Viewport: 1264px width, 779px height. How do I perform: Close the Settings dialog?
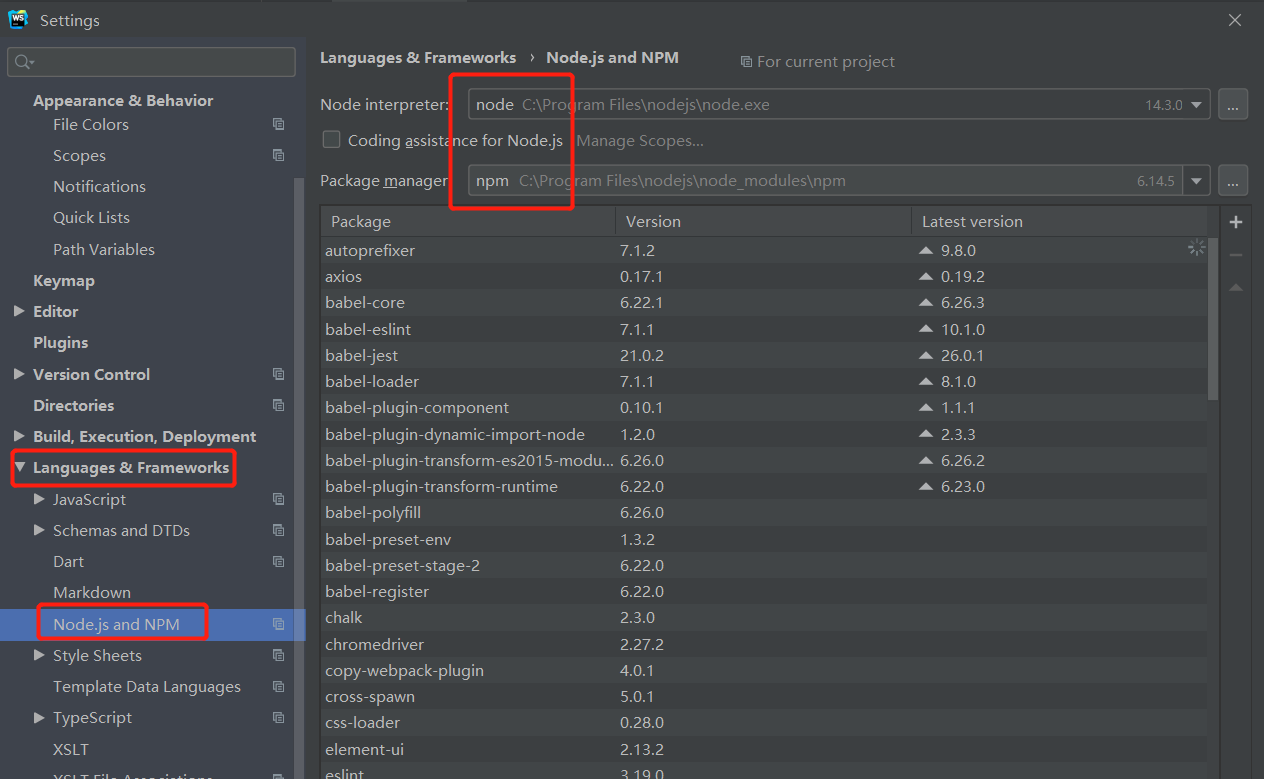(1235, 20)
